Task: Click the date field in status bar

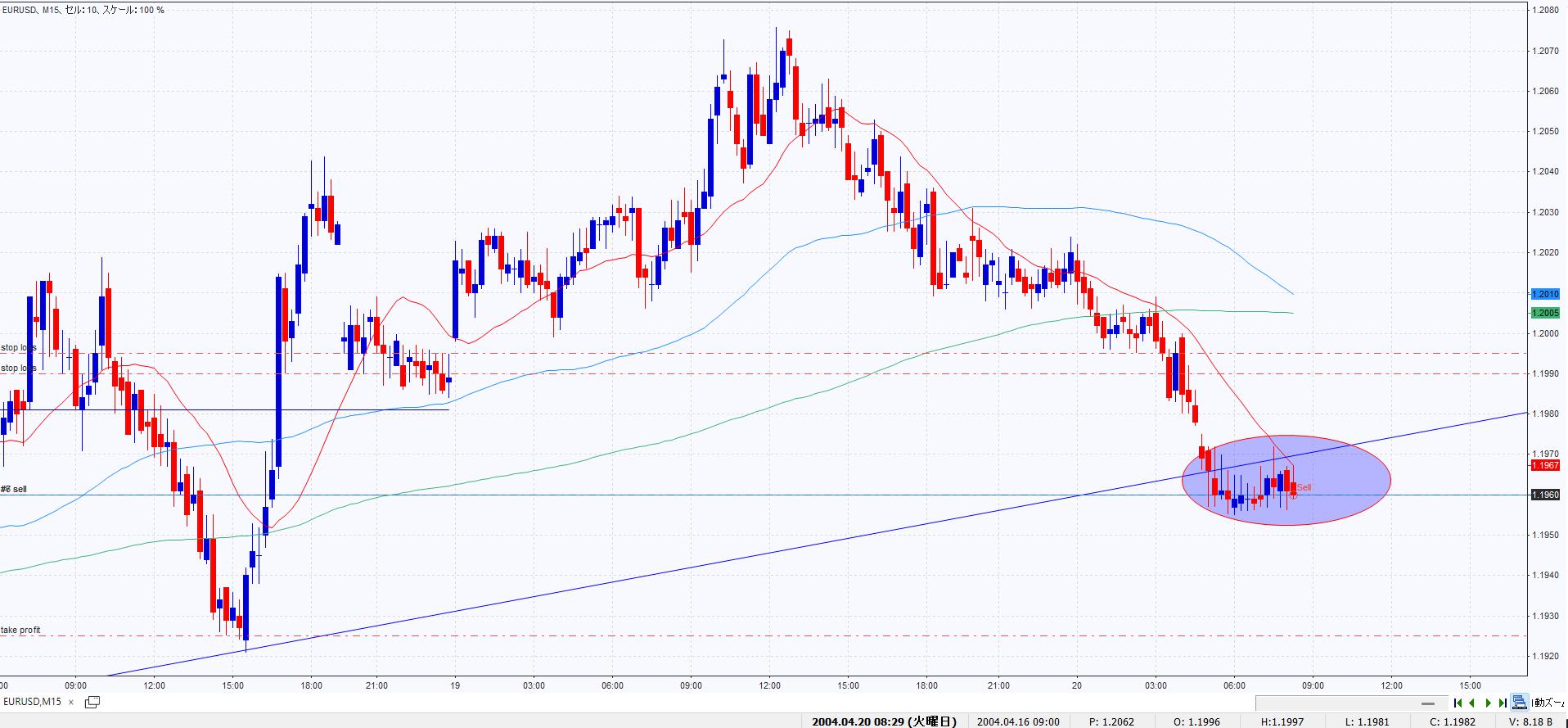Action: (x=884, y=721)
